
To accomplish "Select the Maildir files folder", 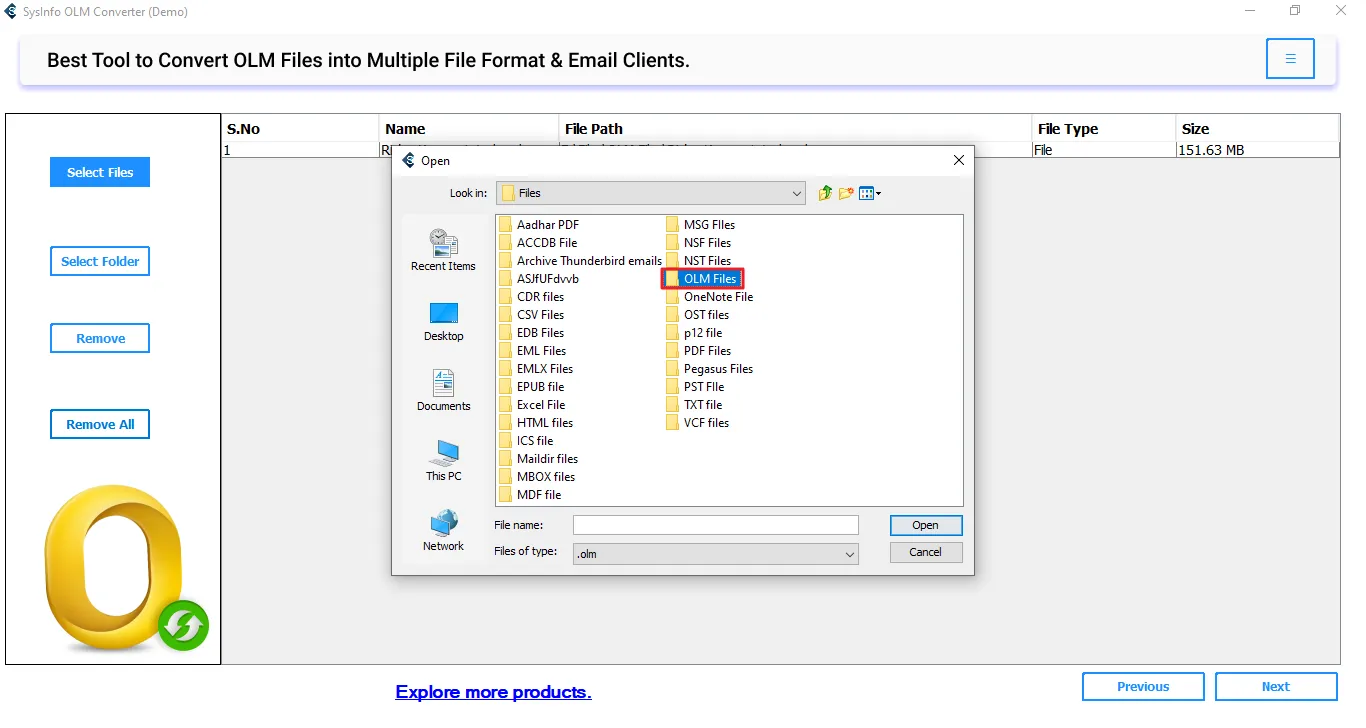I will [x=539, y=459].
